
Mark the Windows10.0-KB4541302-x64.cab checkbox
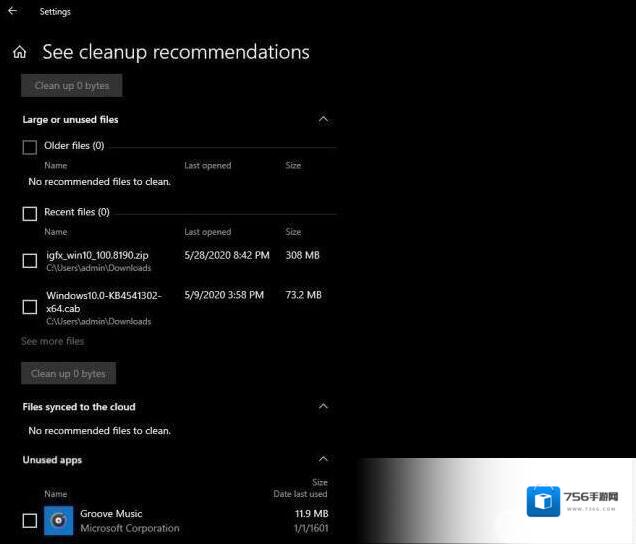[x=30, y=307]
